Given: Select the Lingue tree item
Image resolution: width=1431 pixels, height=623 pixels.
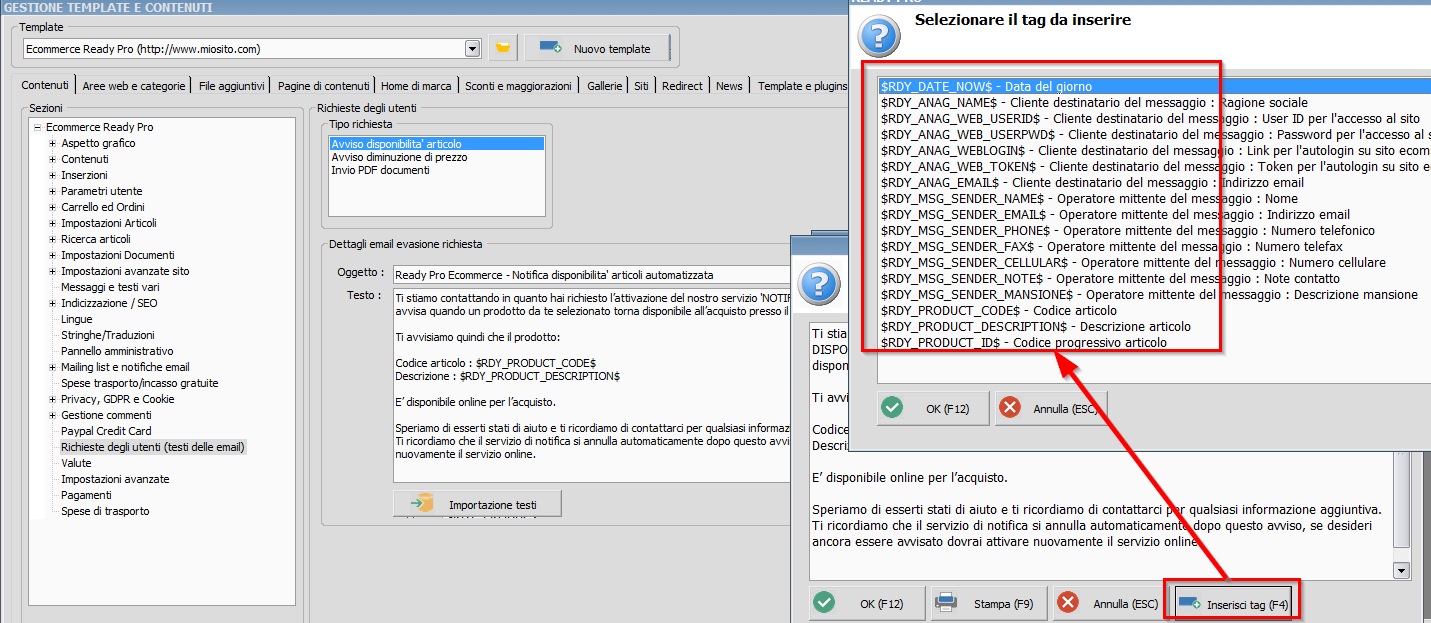Looking at the screenshot, I should point(76,319).
